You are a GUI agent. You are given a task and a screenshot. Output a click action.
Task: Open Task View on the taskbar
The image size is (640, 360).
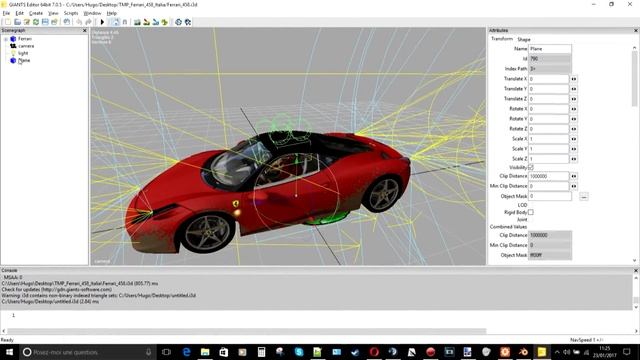(166, 352)
